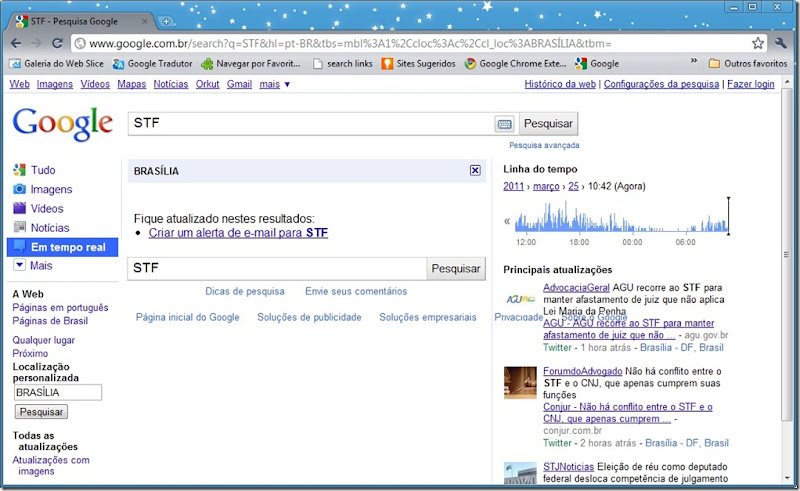Image resolution: width=800 pixels, height=491 pixels.
Task: Select Próximo location filter
Action: tap(30, 354)
